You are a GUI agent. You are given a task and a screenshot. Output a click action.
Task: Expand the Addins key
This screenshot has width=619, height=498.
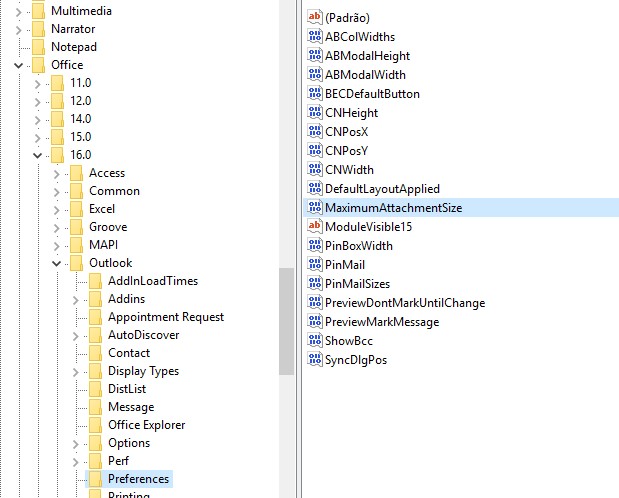point(75,299)
